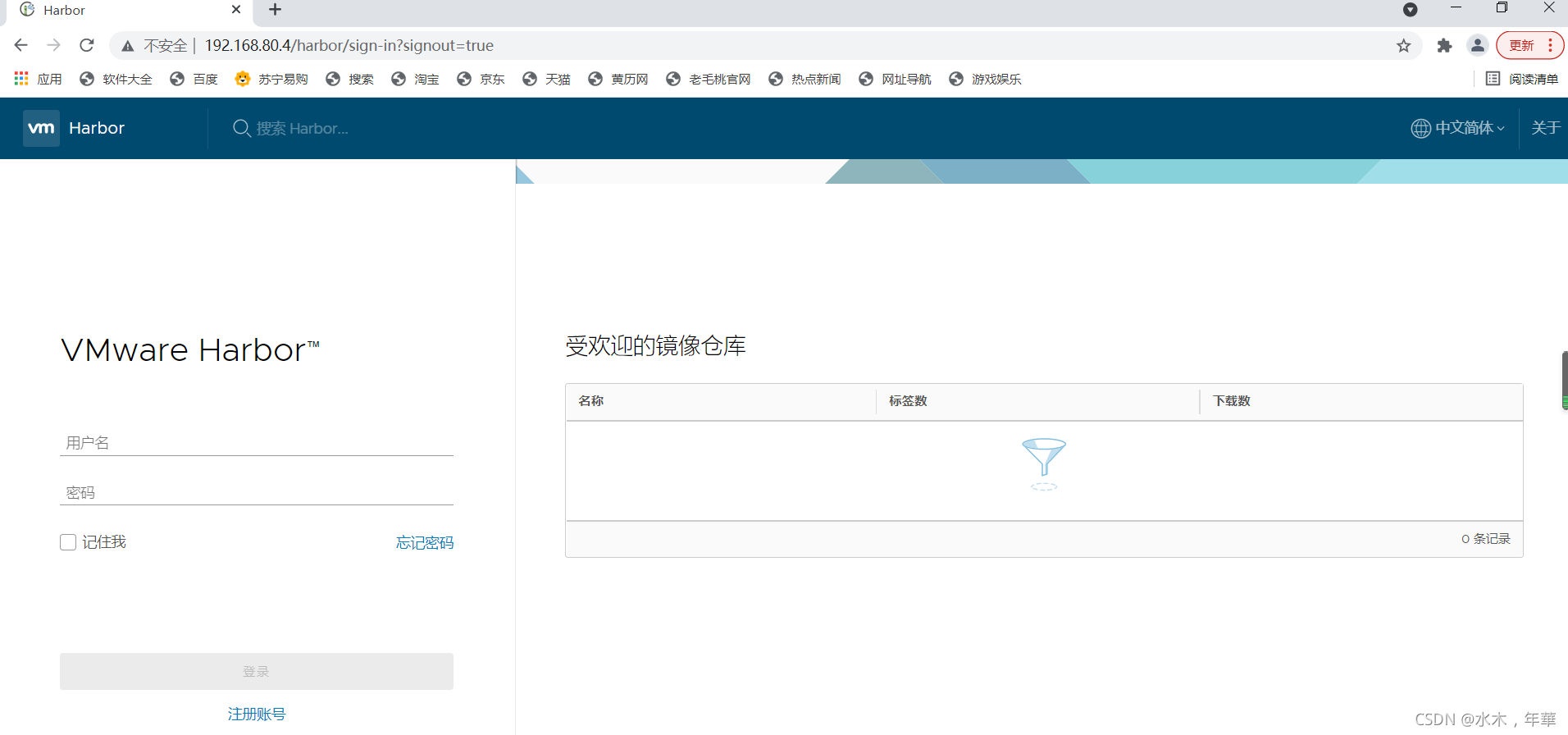Open the 搜索 bookmark
1568x735 pixels.
(349, 79)
